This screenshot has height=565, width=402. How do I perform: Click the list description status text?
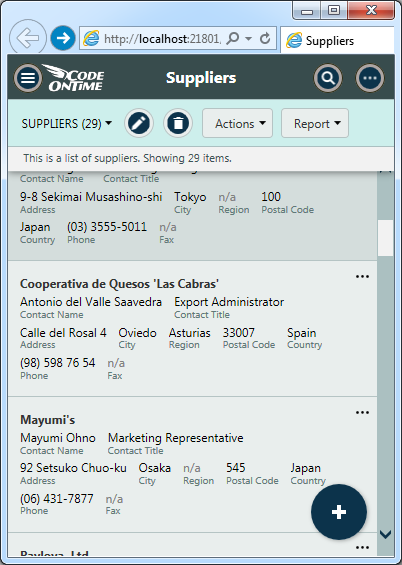[x=128, y=158]
